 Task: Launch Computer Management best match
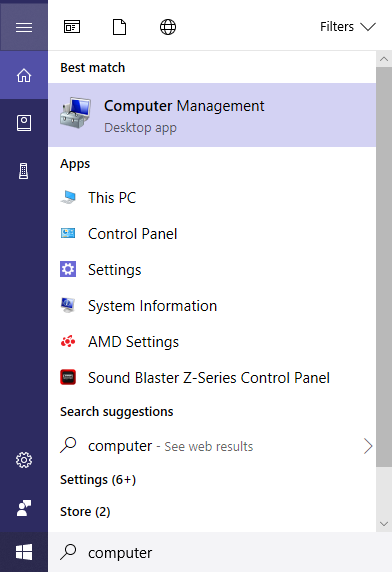(x=212, y=115)
